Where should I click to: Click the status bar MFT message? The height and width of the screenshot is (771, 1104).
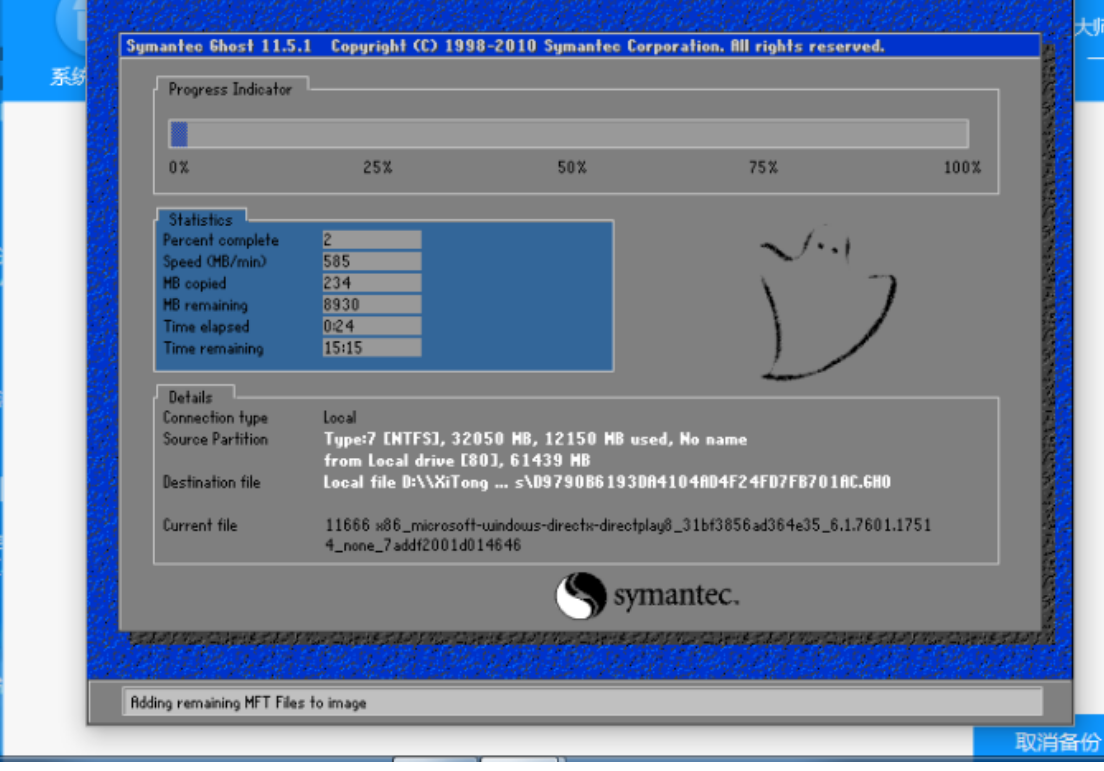tap(248, 703)
